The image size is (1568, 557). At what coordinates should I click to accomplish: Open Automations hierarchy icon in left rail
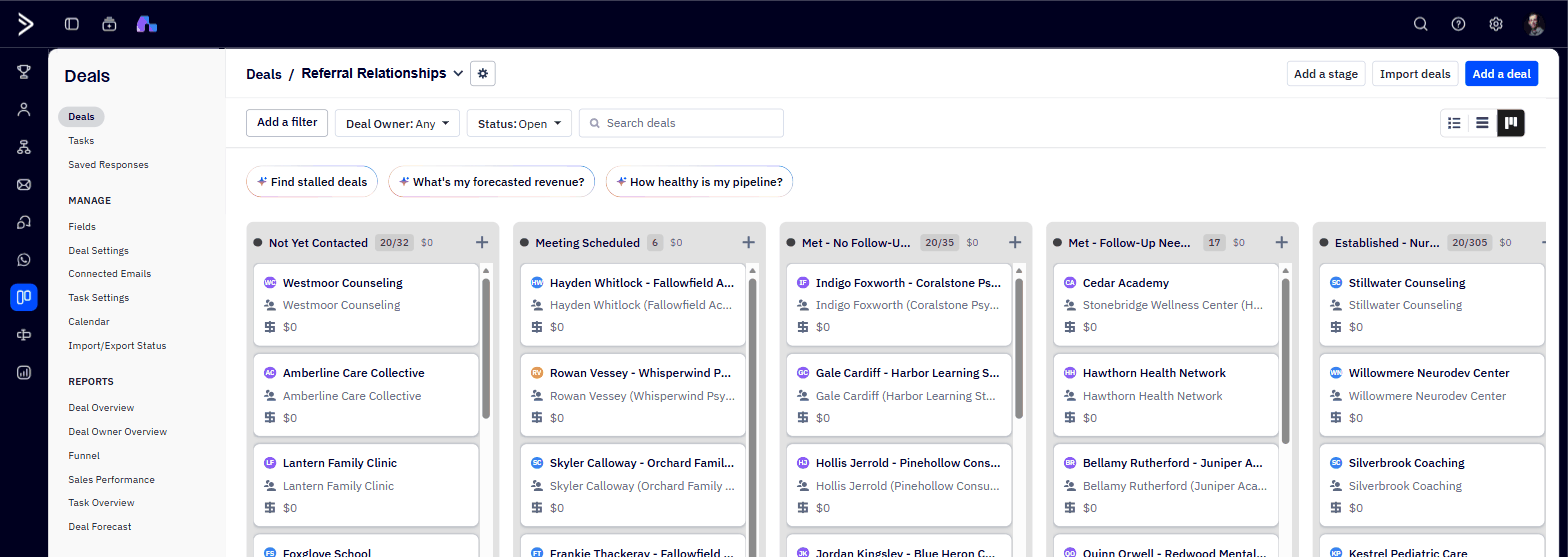[24, 147]
